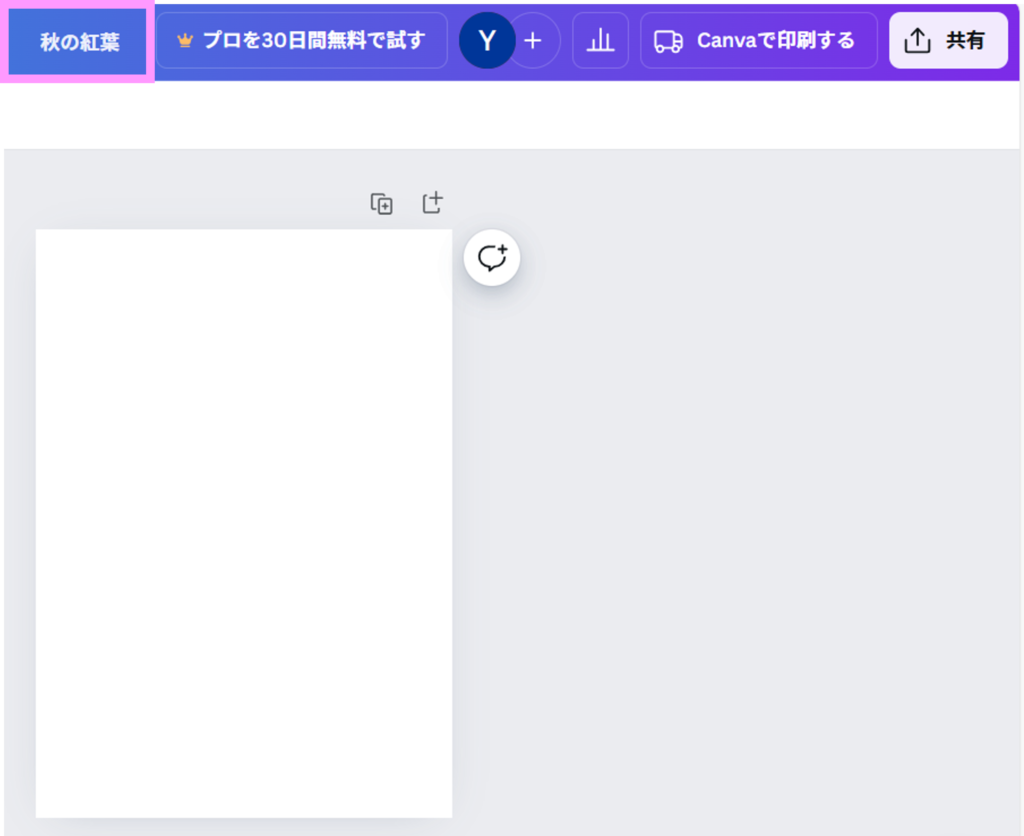Screen dimensions: 1024x836
Task: Click the gray area below the canvas page
Action: click(x=243, y=827)
